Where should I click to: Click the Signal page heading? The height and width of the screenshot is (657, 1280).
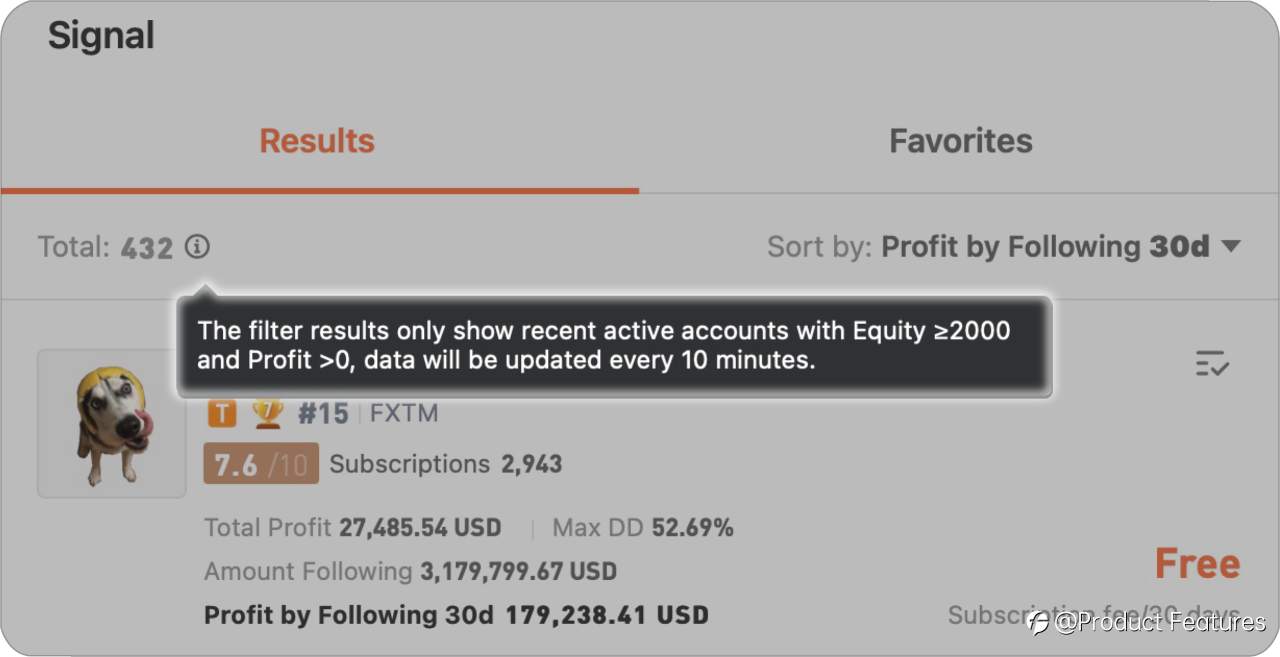pos(101,36)
